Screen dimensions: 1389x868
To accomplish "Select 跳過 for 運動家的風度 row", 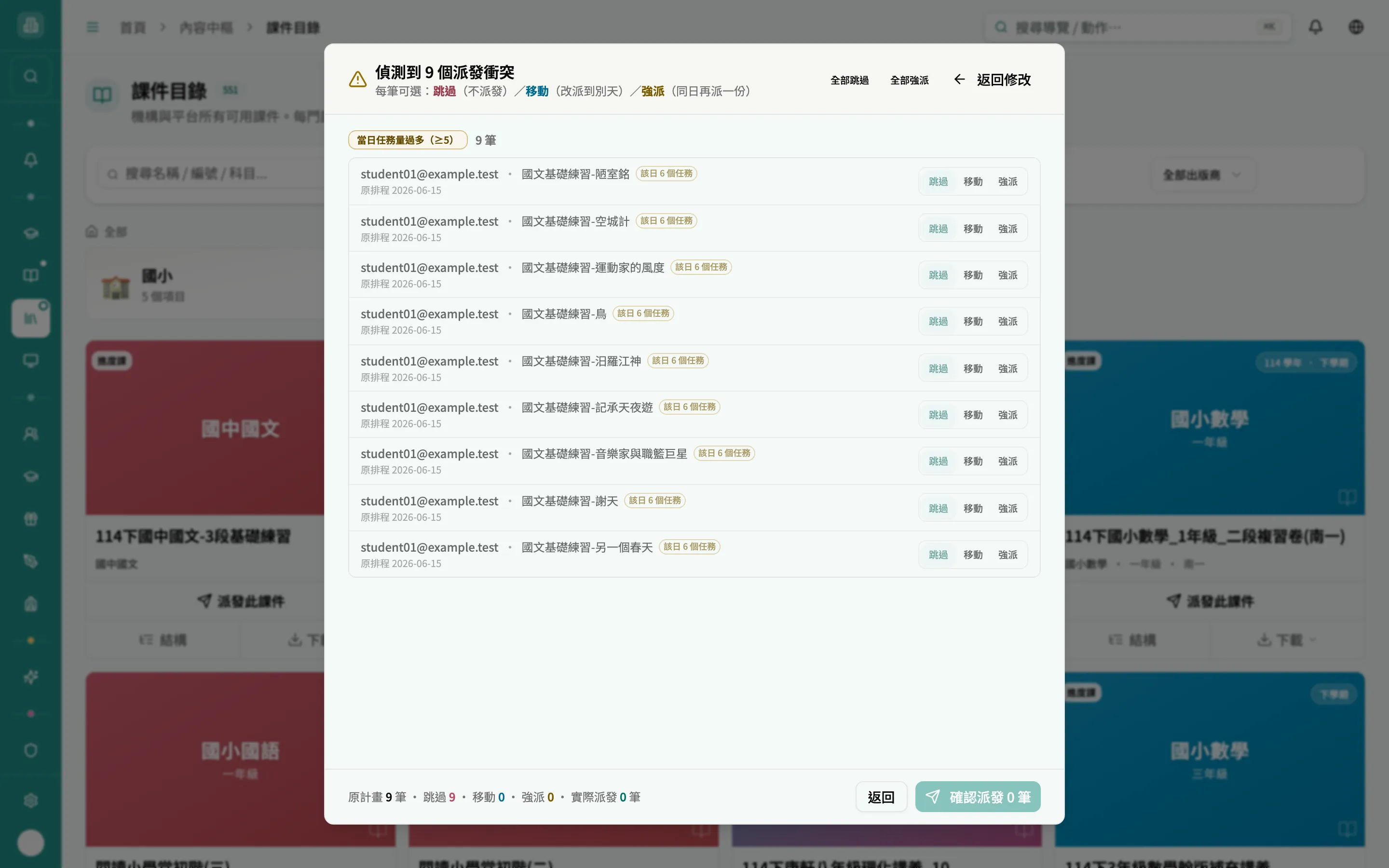I will click(938, 275).
